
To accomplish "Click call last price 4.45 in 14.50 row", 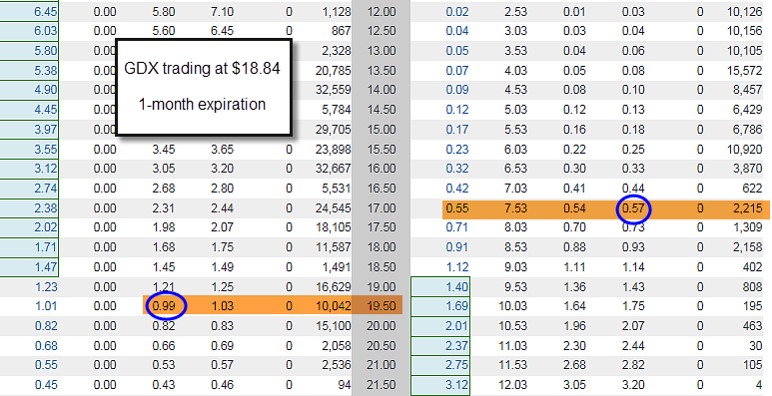I will 45,109.
